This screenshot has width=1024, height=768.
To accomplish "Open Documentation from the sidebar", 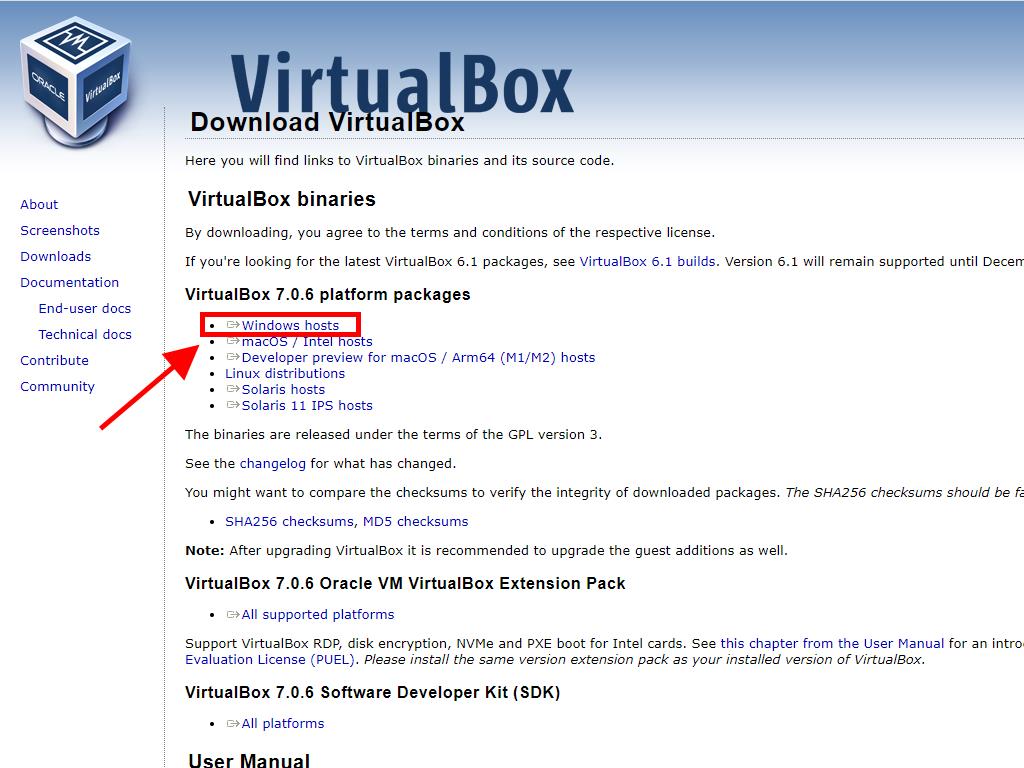I will pos(69,282).
